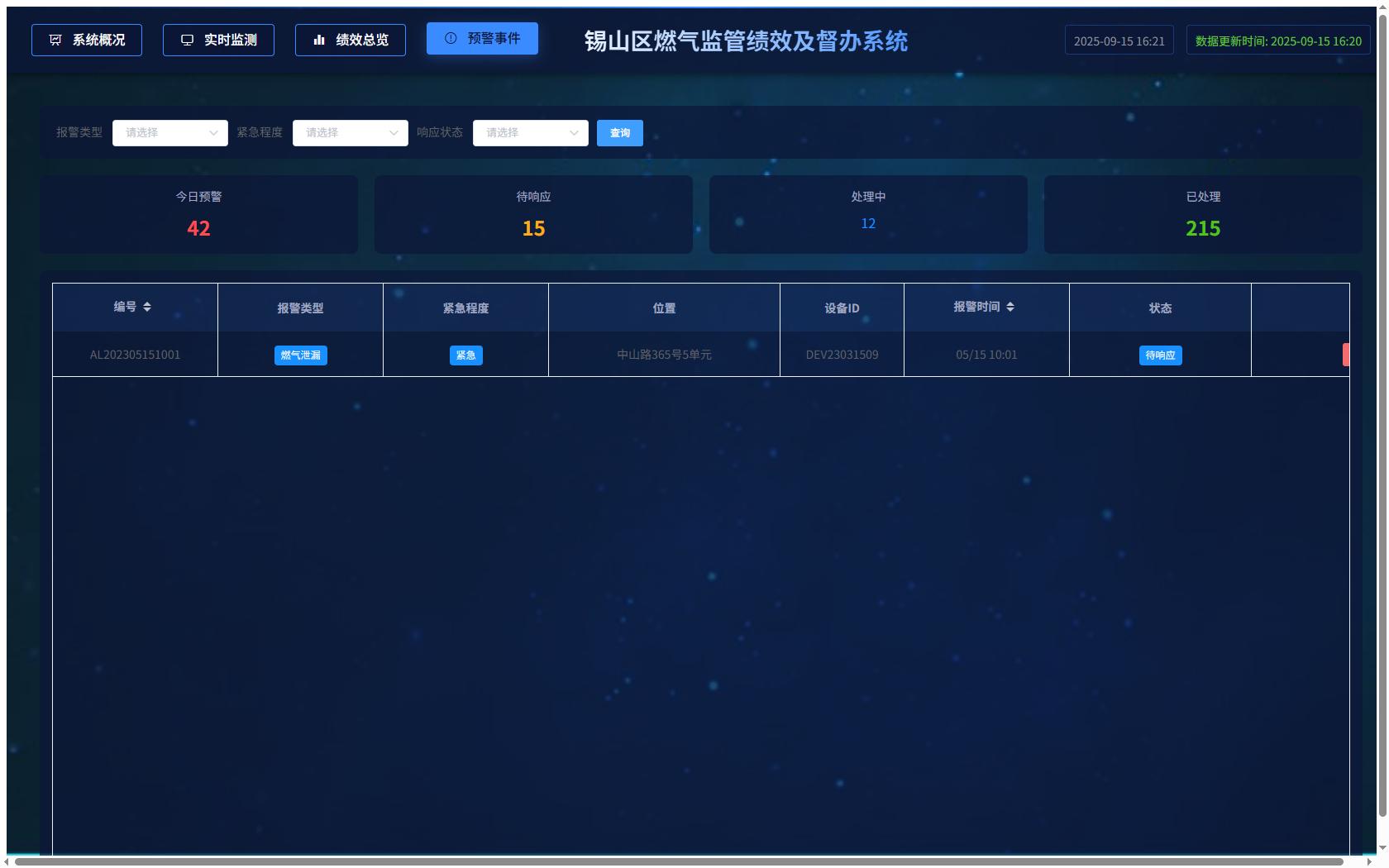Click the alert circle icon on 预警事件

[451, 38]
